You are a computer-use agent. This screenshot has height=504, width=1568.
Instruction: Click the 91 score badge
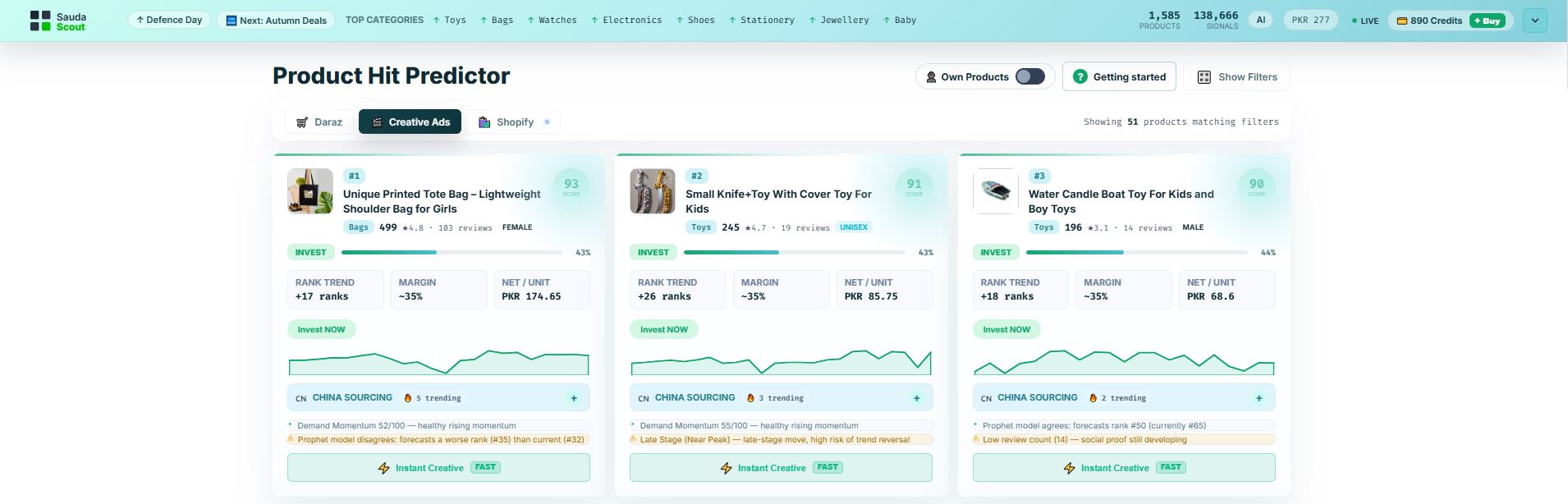914,186
